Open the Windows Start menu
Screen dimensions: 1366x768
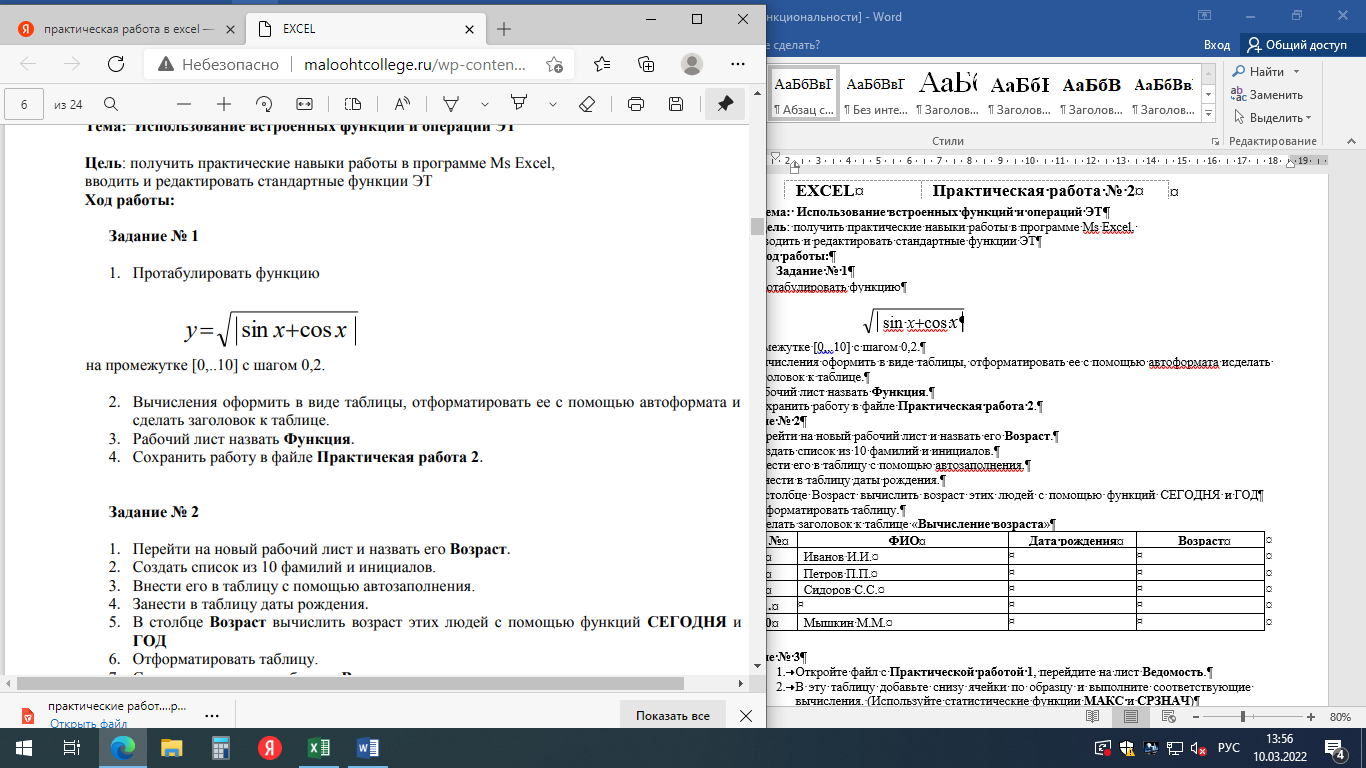[x=24, y=747]
